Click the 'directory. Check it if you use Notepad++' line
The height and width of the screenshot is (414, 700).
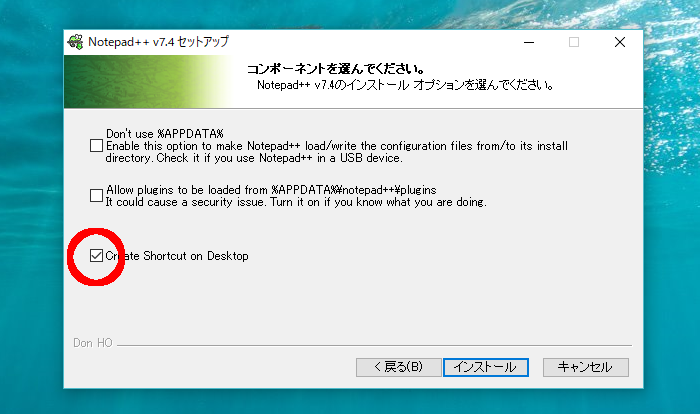coord(254,158)
